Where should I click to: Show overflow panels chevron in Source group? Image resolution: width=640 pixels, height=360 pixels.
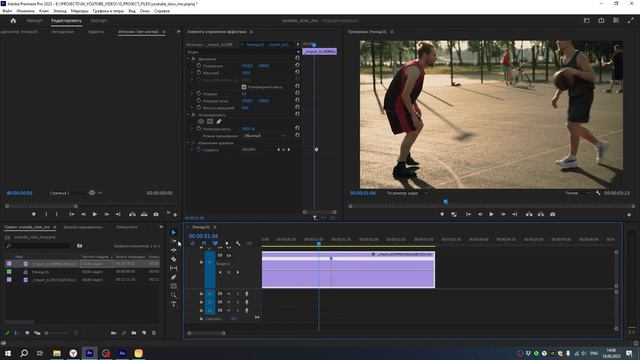click(x=178, y=31)
